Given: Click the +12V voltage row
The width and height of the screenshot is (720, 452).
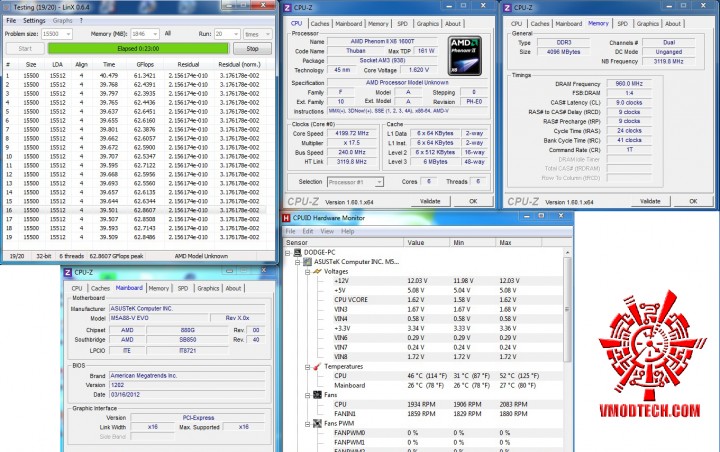Looking at the screenshot, I should click(x=424, y=281).
